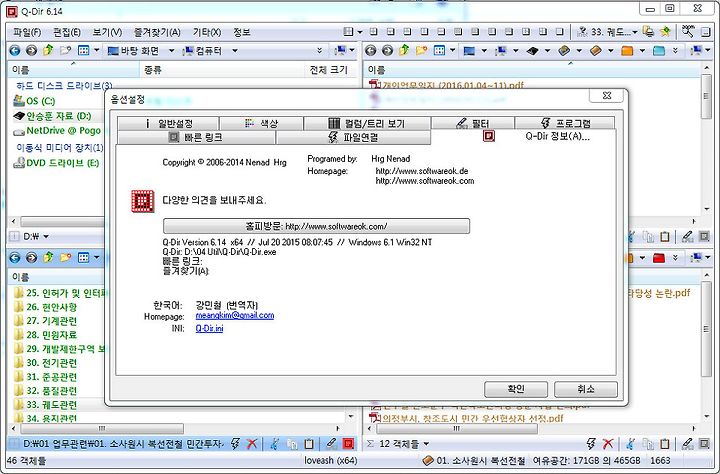Go forward in the top-right pane

388,51
